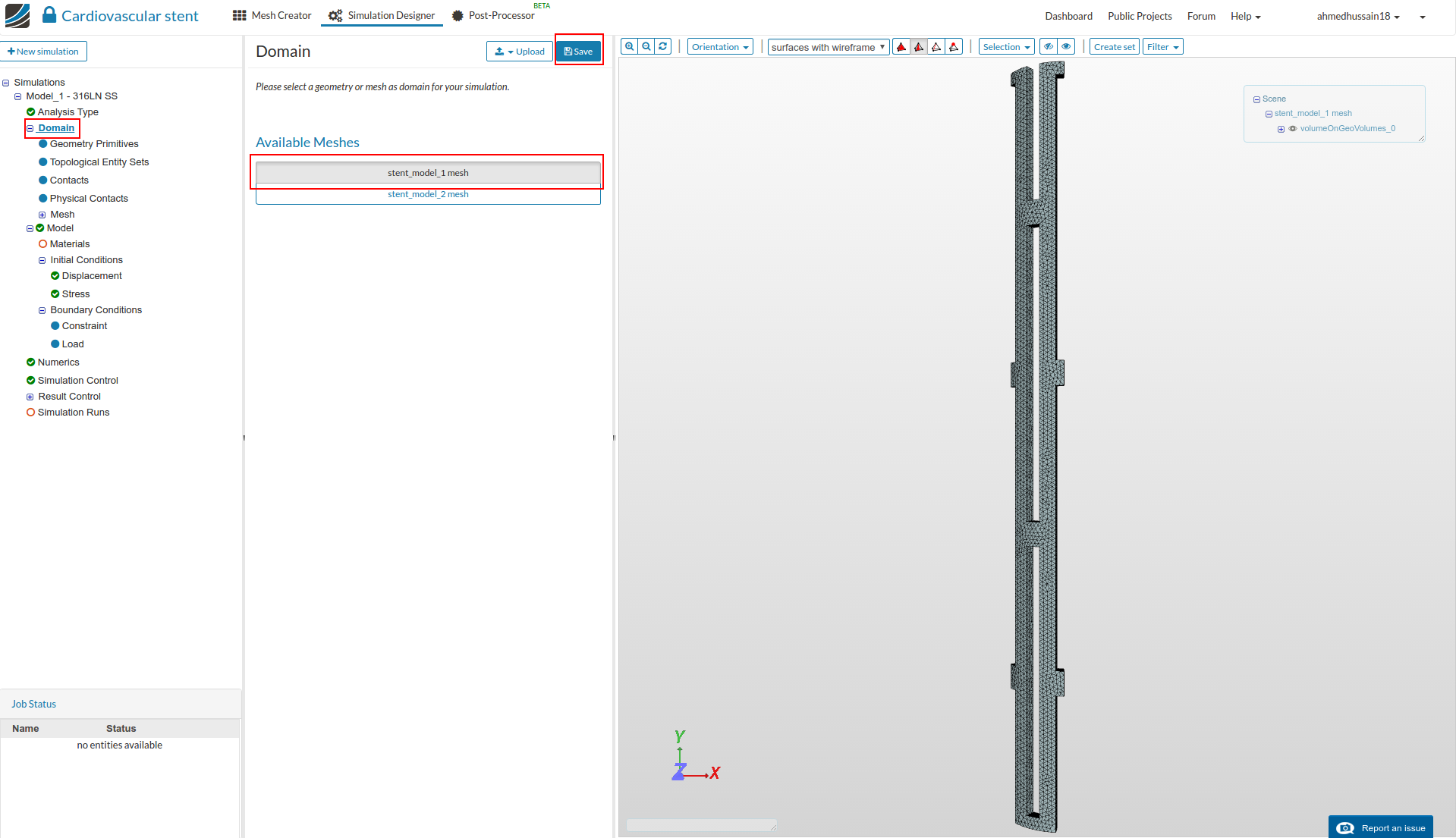Image resolution: width=1456 pixels, height=838 pixels.
Task: Go to the Dashboard
Action: coord(1068,17)
